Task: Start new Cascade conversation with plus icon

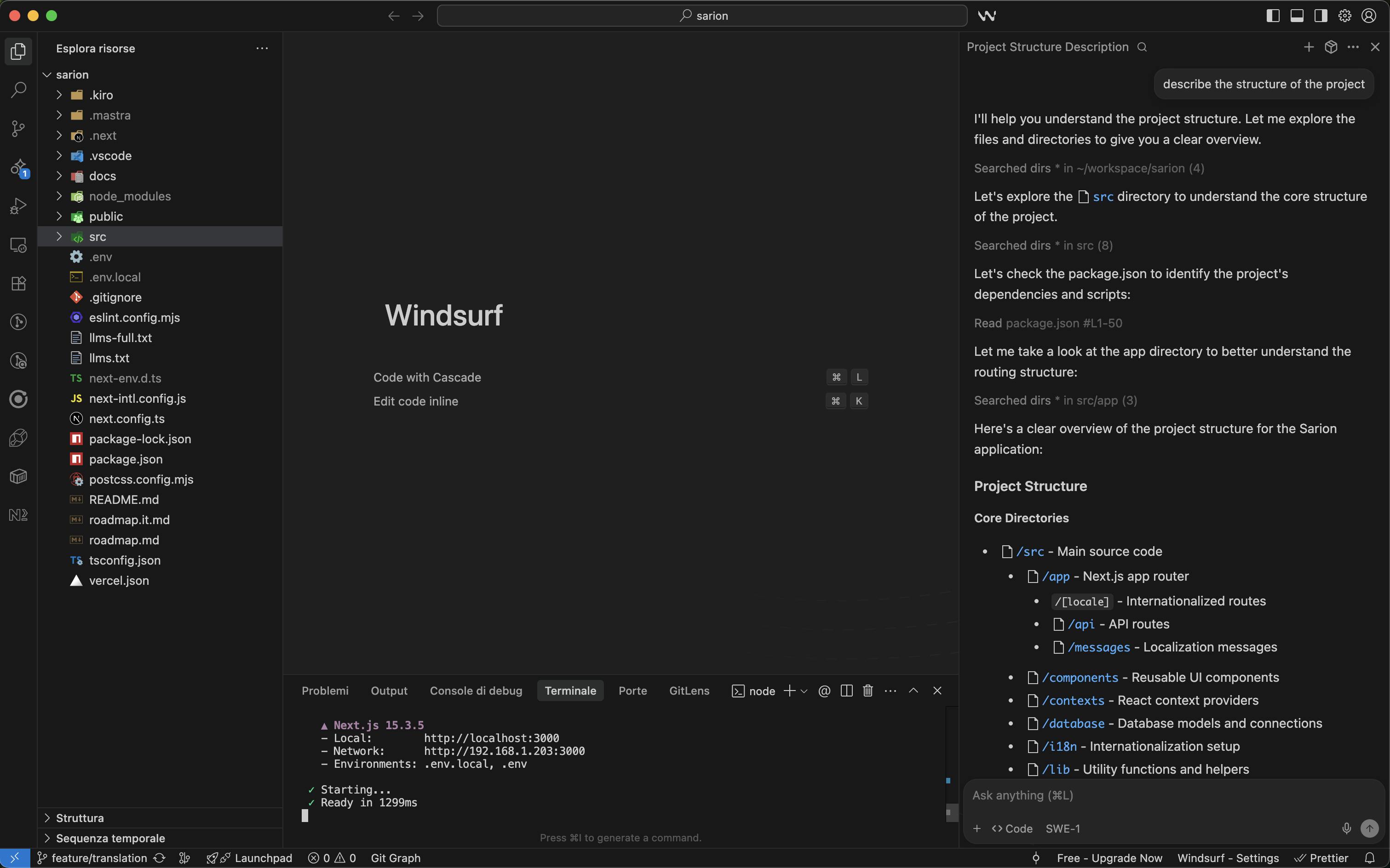Action: (x=1309, y=47)
